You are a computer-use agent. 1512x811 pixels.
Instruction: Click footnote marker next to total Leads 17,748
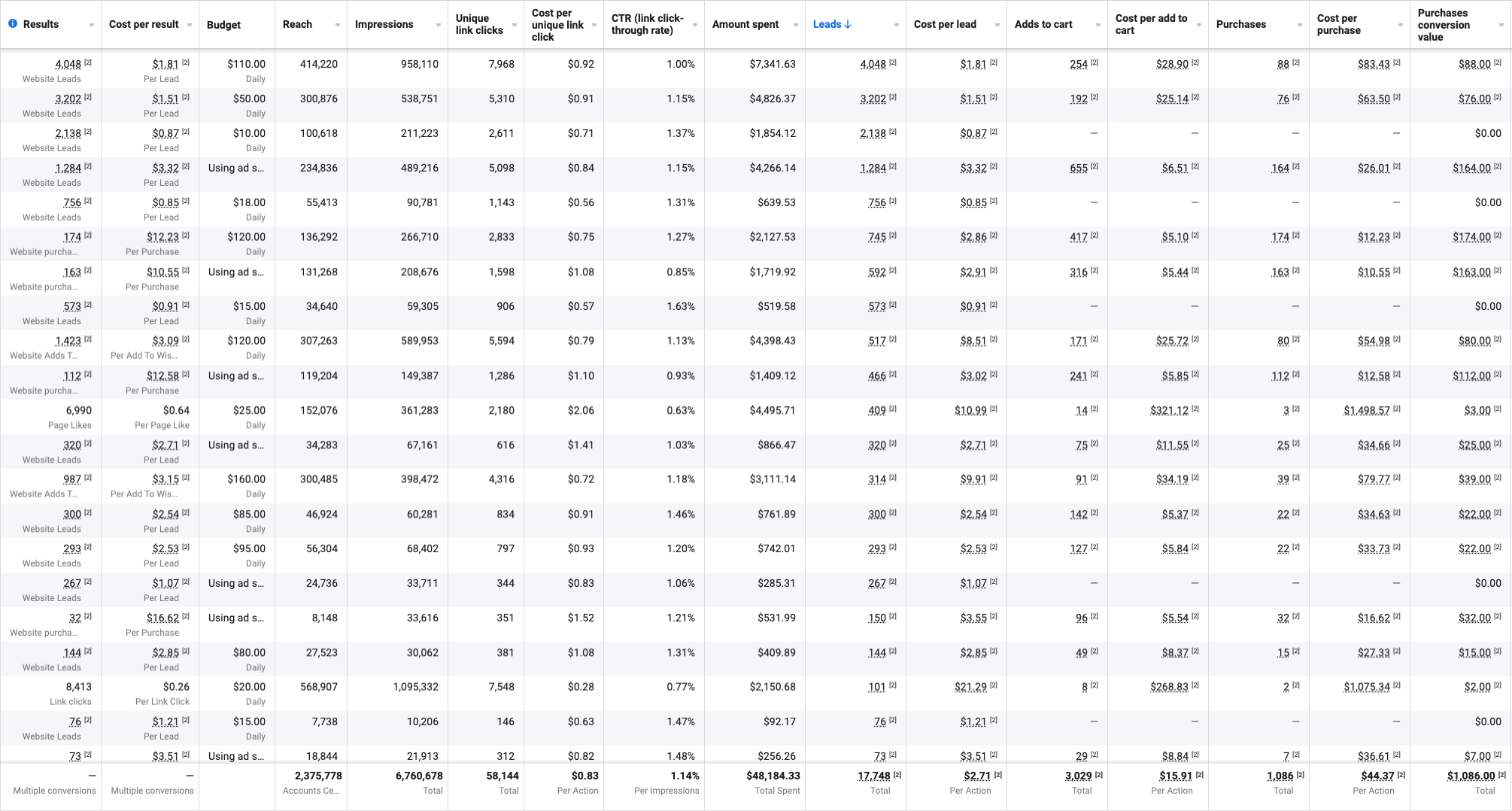[897, 774]
